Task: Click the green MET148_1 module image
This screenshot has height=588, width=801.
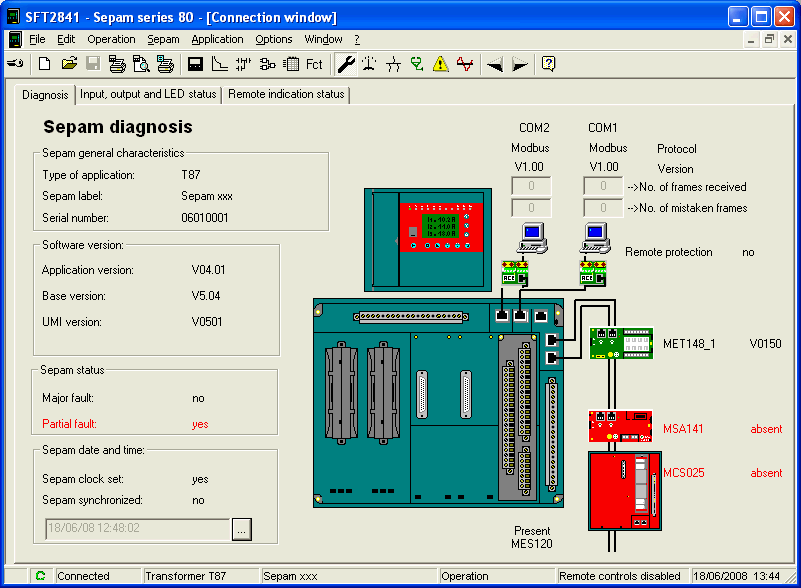Action: pos(621,343)
